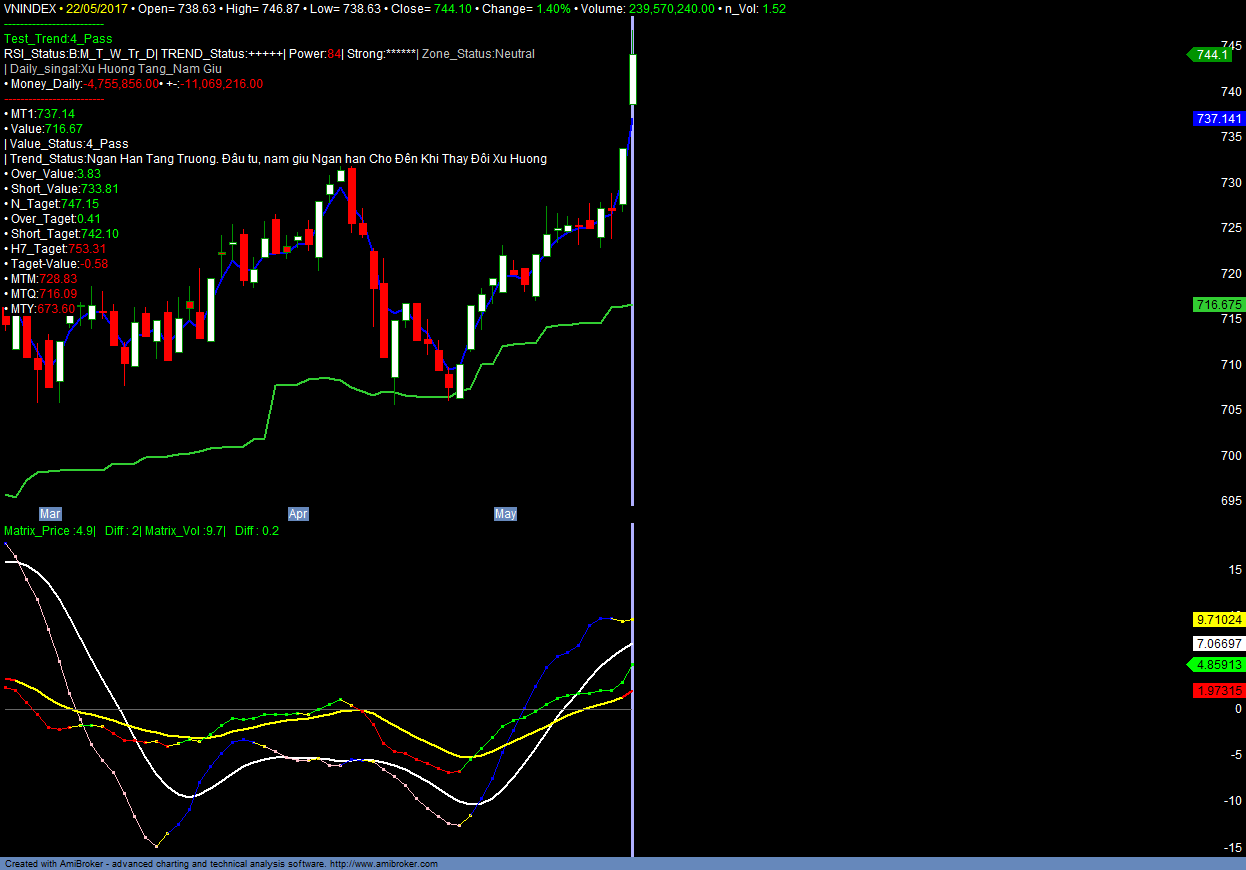The height and width of the screenshot is (870, 1246).
Task: Click the Test_Trend:4_Pass label
Action: [58, 39]
